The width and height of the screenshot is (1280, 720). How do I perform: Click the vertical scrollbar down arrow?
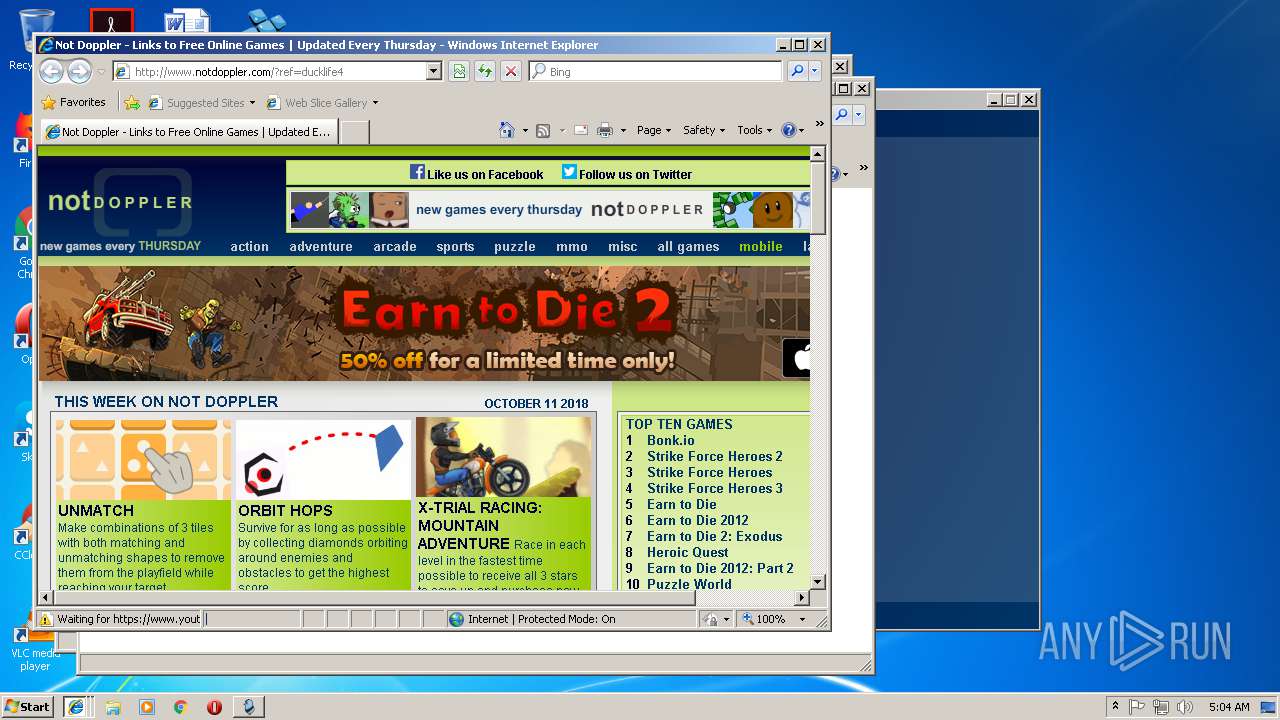point(817,581)
